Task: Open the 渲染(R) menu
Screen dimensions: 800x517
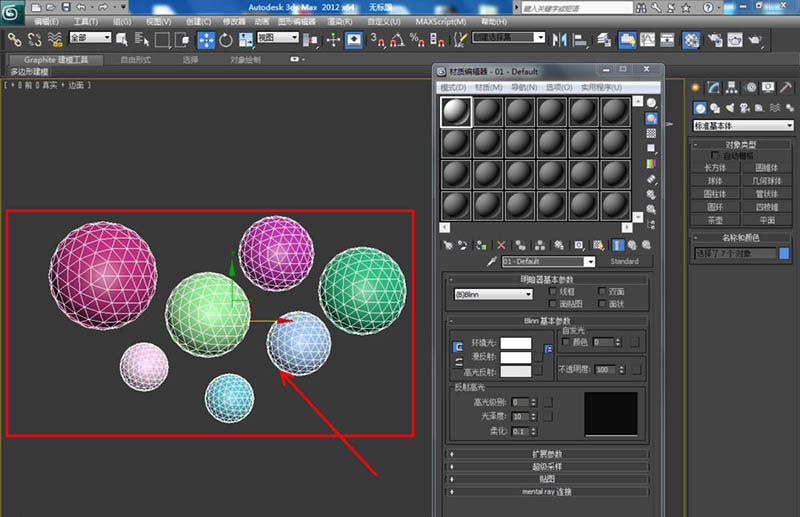Action: [x=340, y=21]
